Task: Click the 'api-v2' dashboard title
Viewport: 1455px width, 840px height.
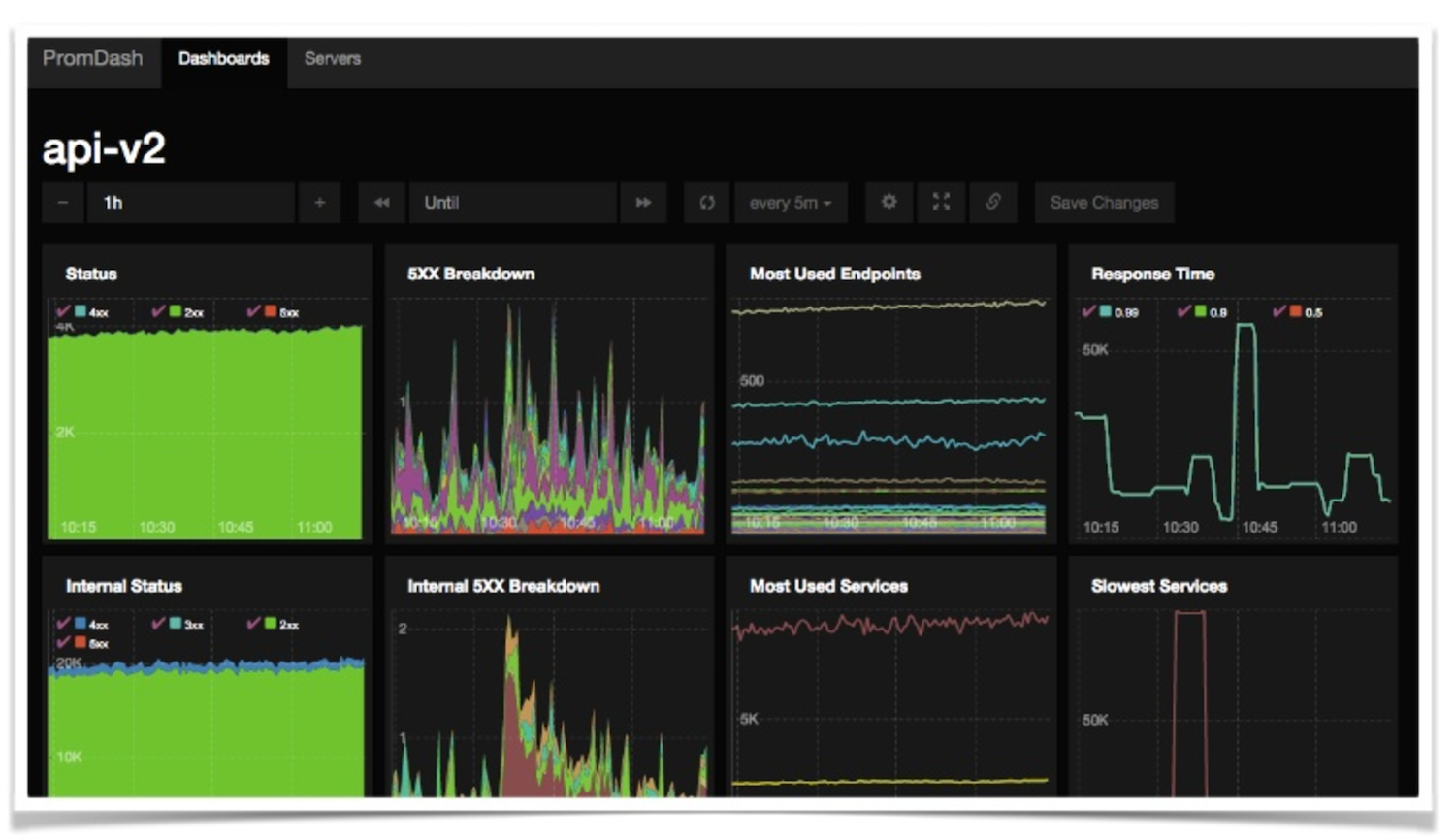Action: (104, 148)
